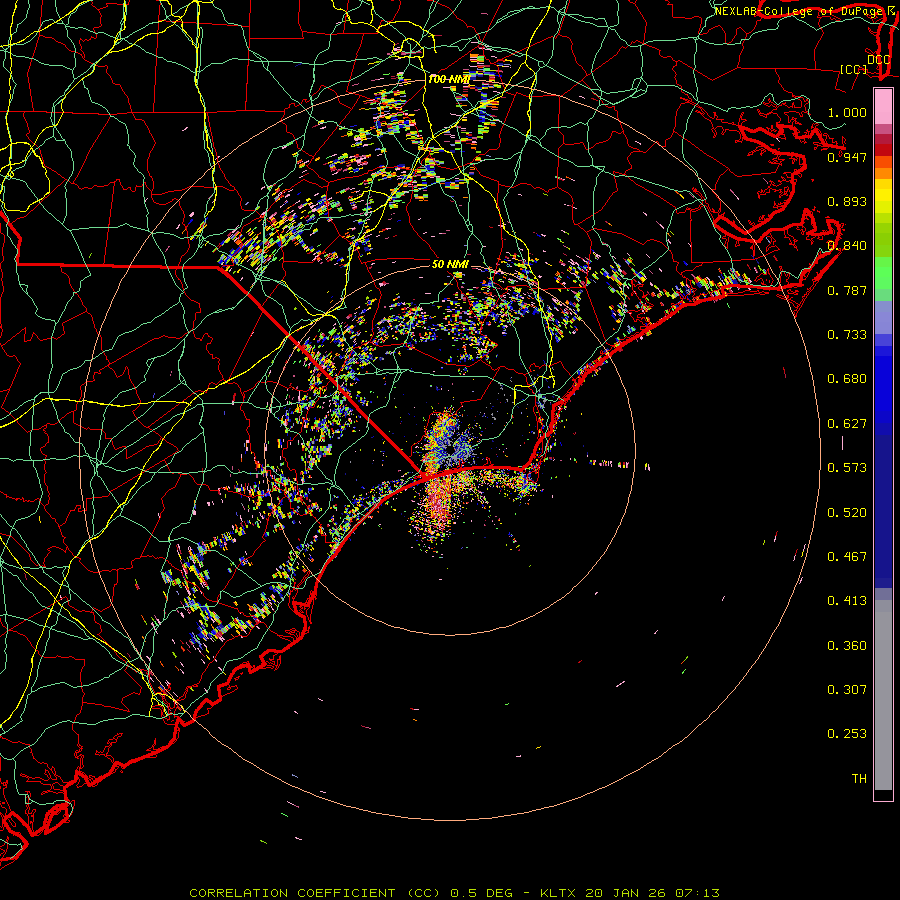900x900 pixels.
Task: Select the 0.573 legend value
Action: 847,468
